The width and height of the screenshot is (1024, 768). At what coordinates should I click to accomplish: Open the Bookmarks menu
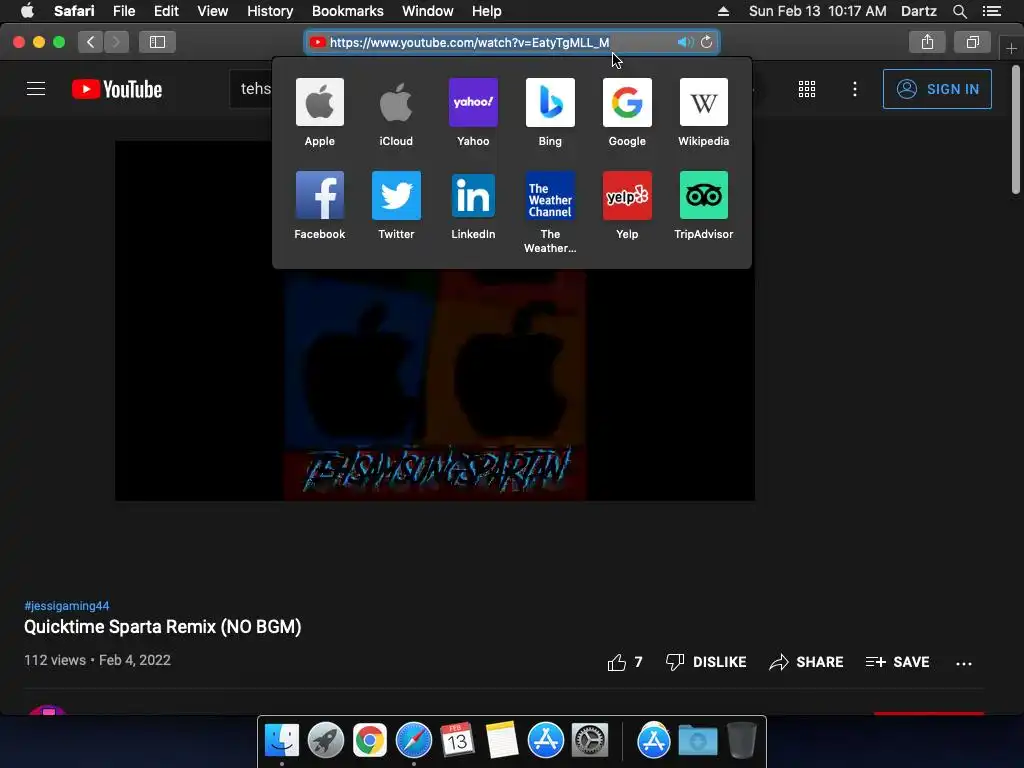(347, 11)
